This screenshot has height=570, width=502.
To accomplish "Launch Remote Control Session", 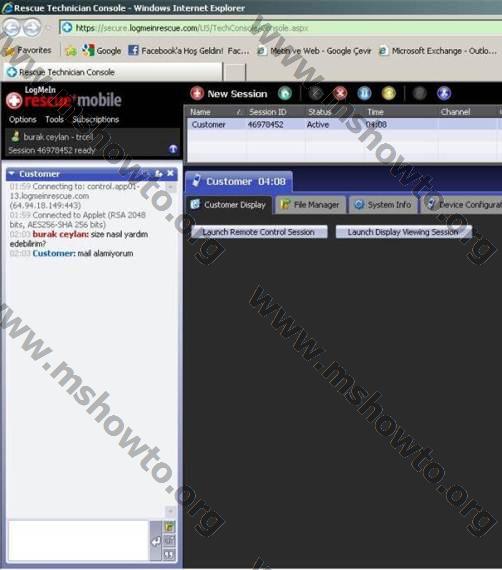I will pyautogui.click(x=259, y=232).
